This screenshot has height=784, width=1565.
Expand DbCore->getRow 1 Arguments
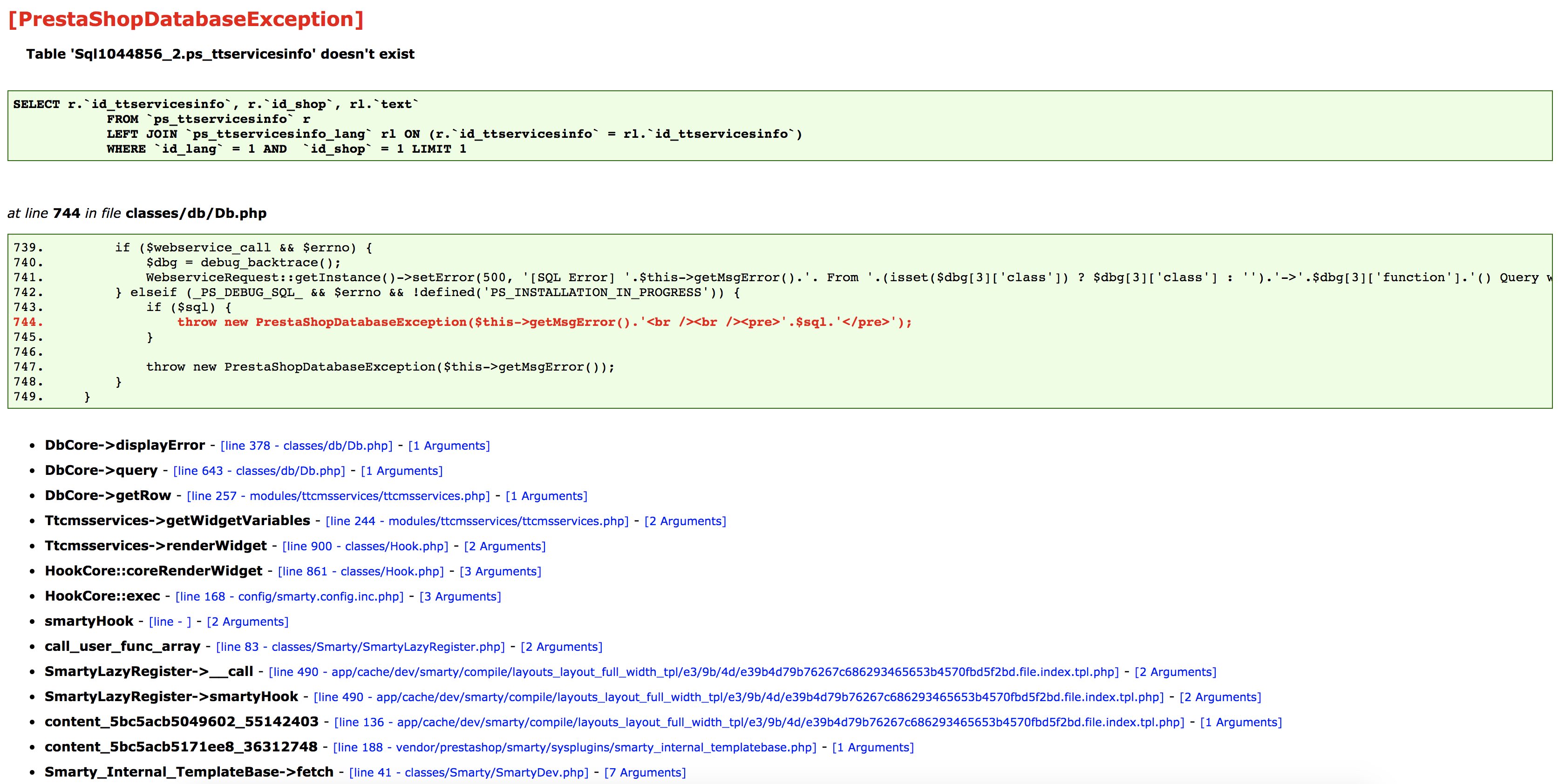(x=546, y=496)
